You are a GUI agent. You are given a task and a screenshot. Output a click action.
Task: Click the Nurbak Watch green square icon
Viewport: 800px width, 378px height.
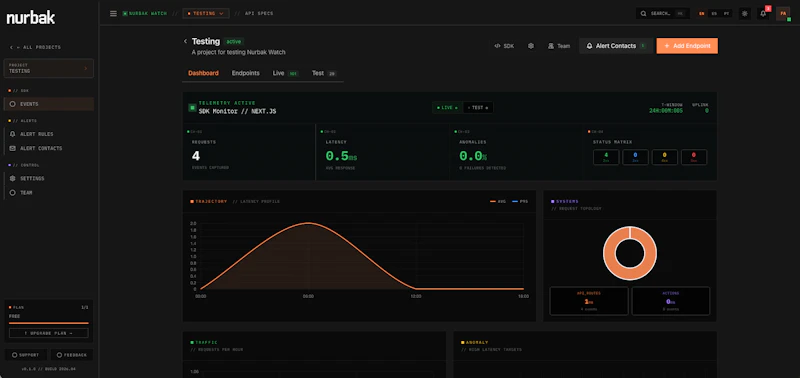click(x=125, y=14)
